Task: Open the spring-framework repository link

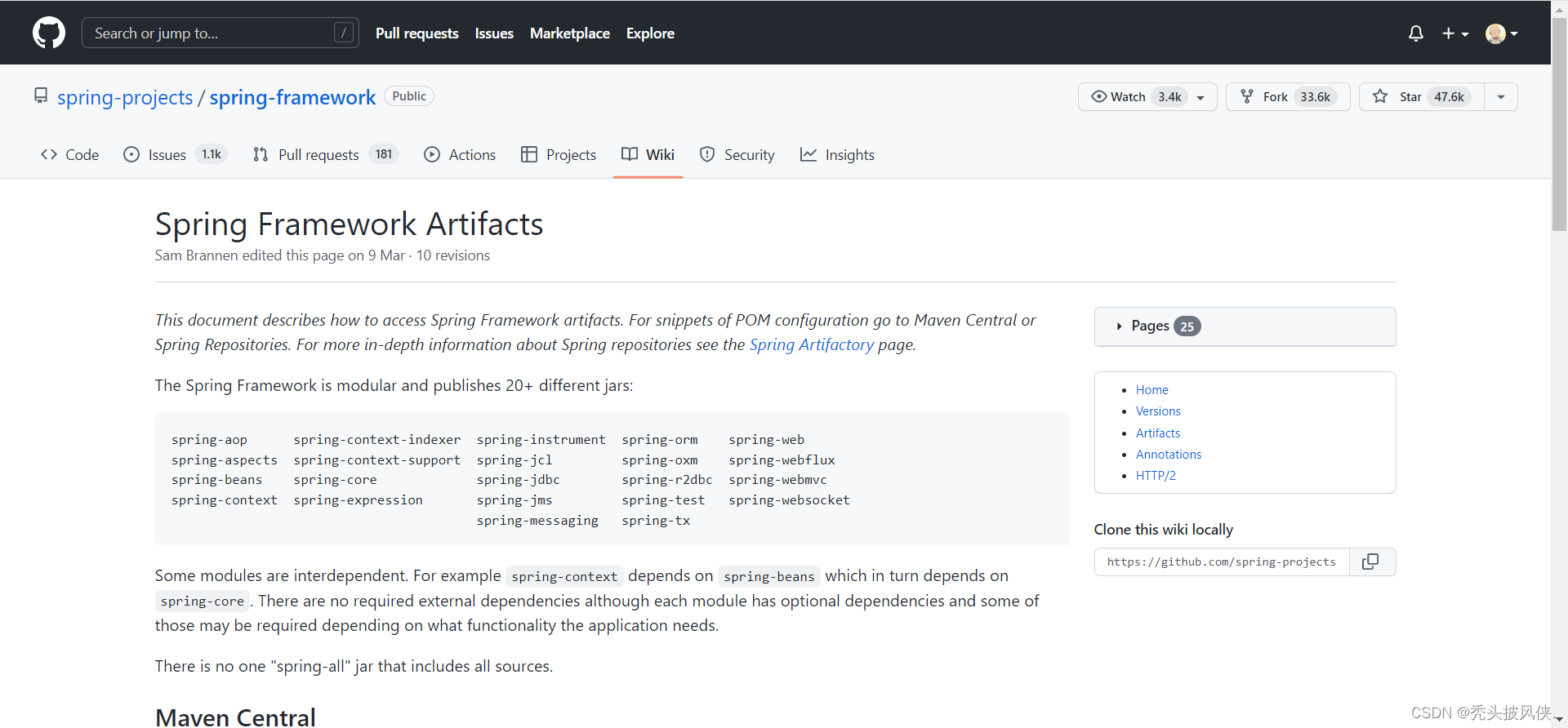Action: point(292,97)
